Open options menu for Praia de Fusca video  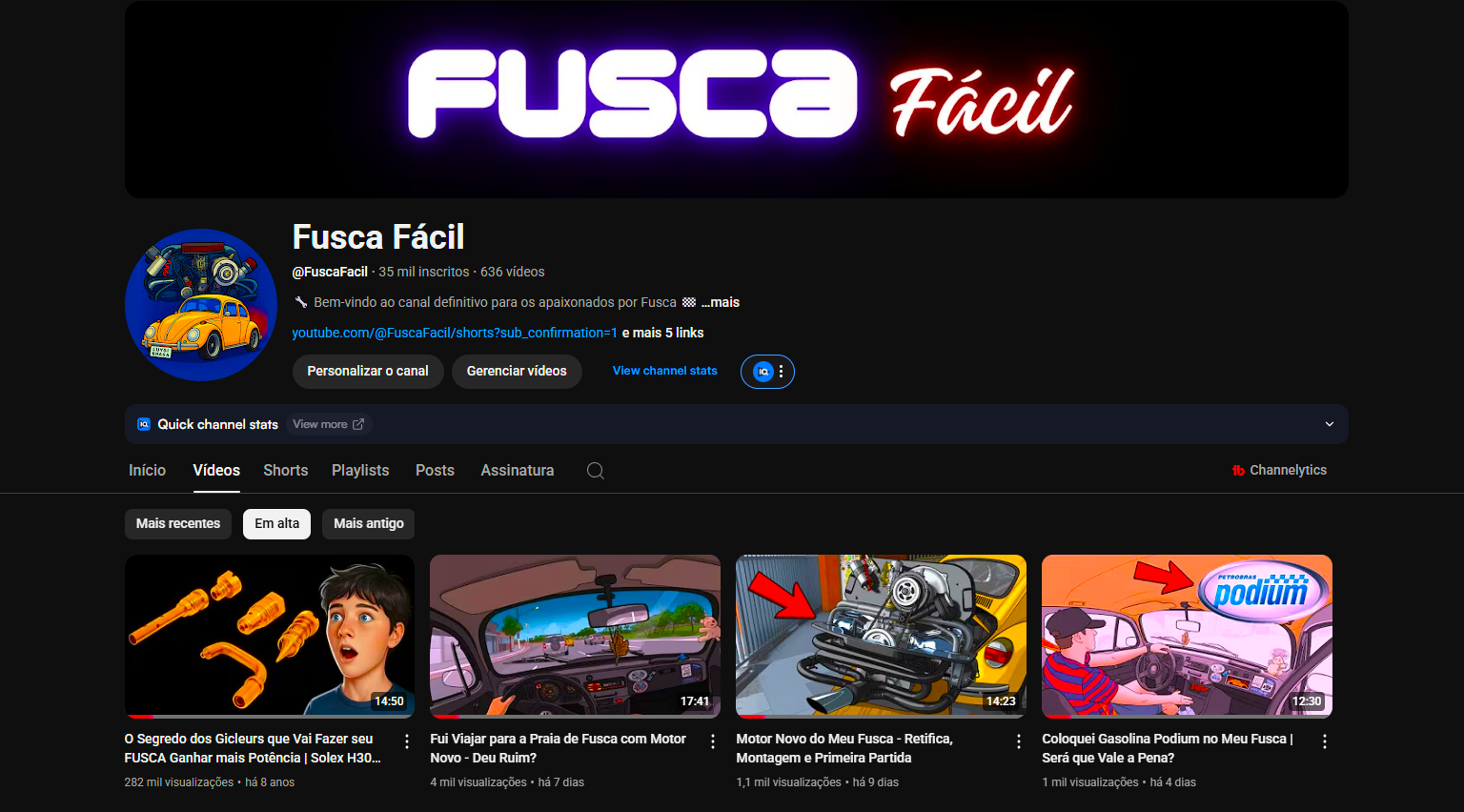[x=713, y=741]
